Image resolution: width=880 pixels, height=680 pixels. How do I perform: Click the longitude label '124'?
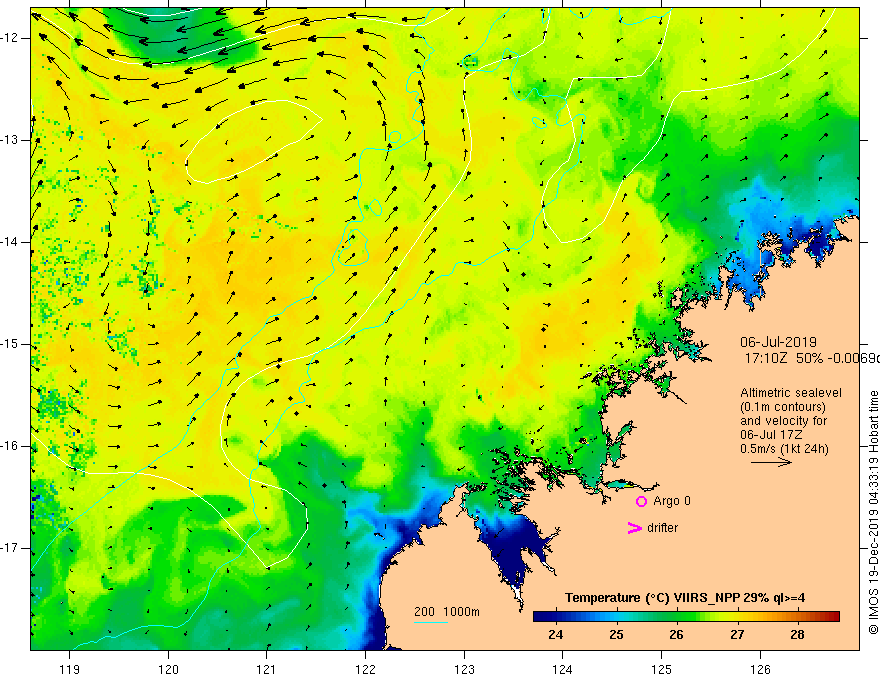point(563,669)
